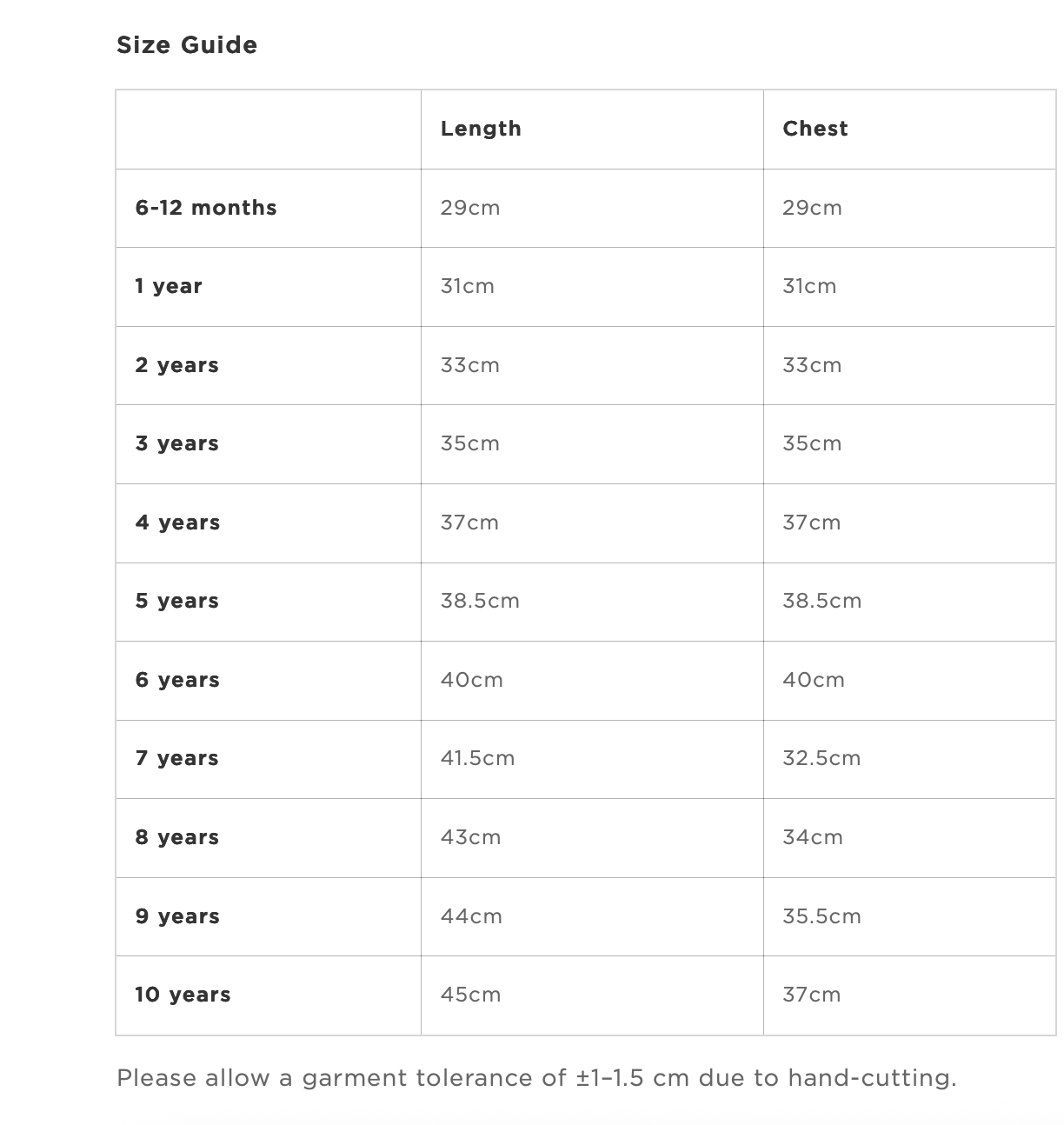Click the Chest column header

pos(815,129)
